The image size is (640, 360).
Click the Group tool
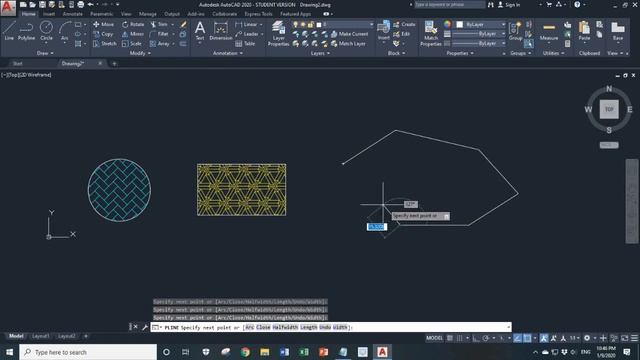pyautogui.click(x=516, y=31)
